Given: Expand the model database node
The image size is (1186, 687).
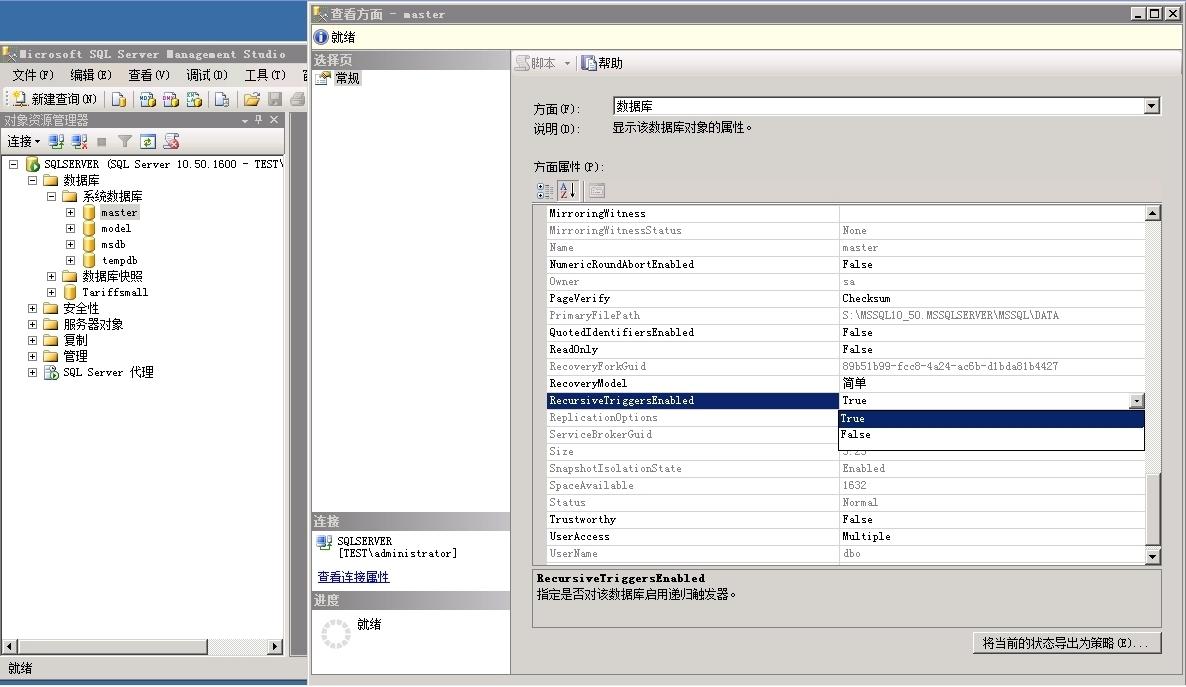Looking at the screenshot, I should pyautogui.click(x=70, y=228).
